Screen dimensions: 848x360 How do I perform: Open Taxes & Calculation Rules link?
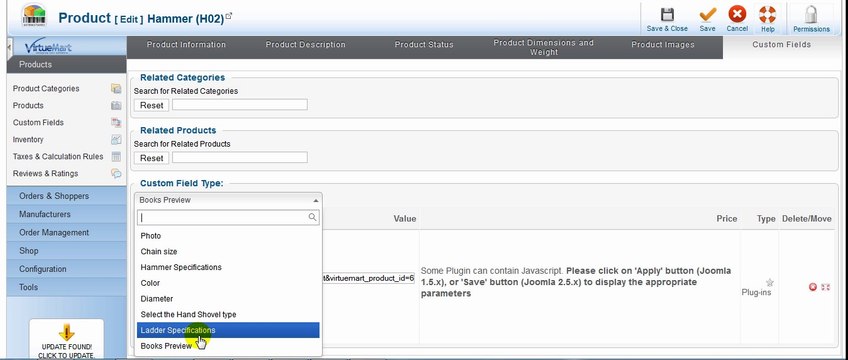click(x=58, y=157)
